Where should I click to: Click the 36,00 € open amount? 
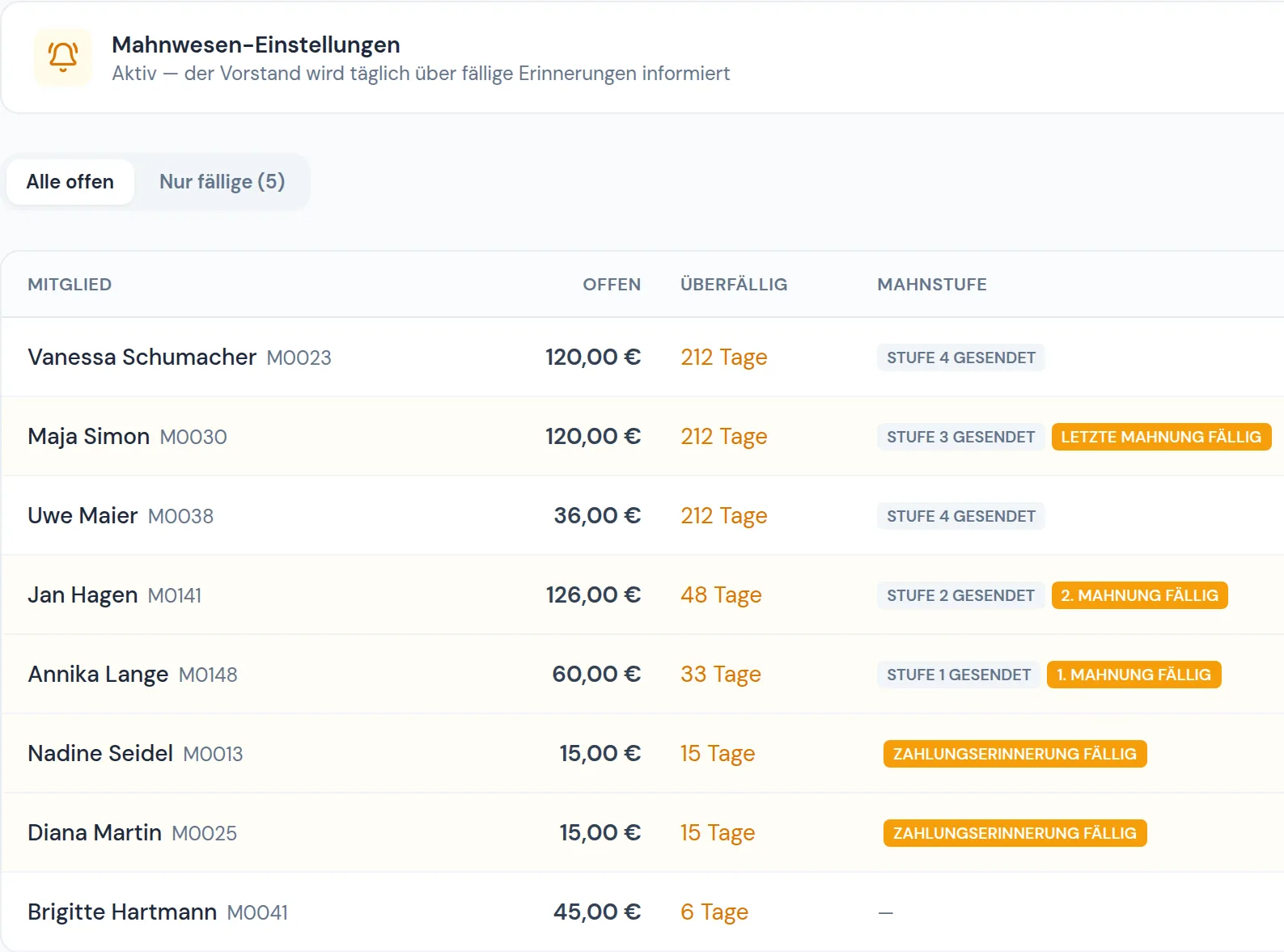(x=597, y=515)
